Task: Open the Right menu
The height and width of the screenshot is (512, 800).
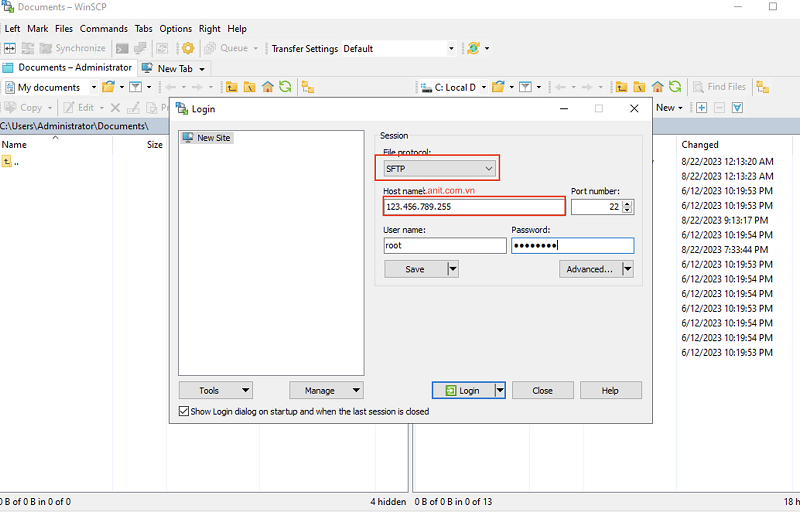Action: click(210, 29)
